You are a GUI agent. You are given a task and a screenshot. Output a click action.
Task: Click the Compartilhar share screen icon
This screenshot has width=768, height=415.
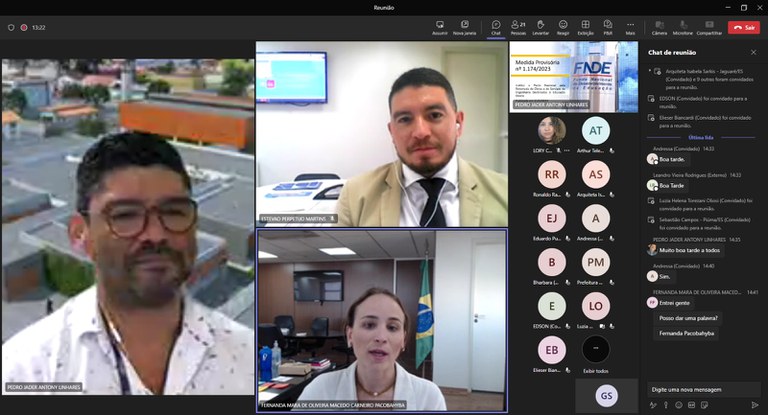point(709,26)
